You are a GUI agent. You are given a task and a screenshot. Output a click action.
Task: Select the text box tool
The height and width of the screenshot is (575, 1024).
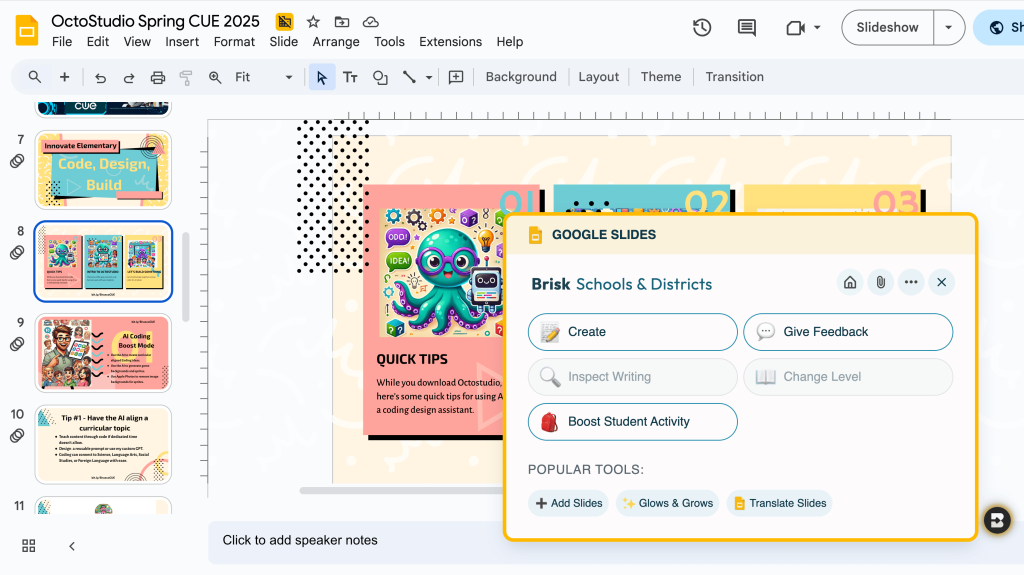coord(350,77)
